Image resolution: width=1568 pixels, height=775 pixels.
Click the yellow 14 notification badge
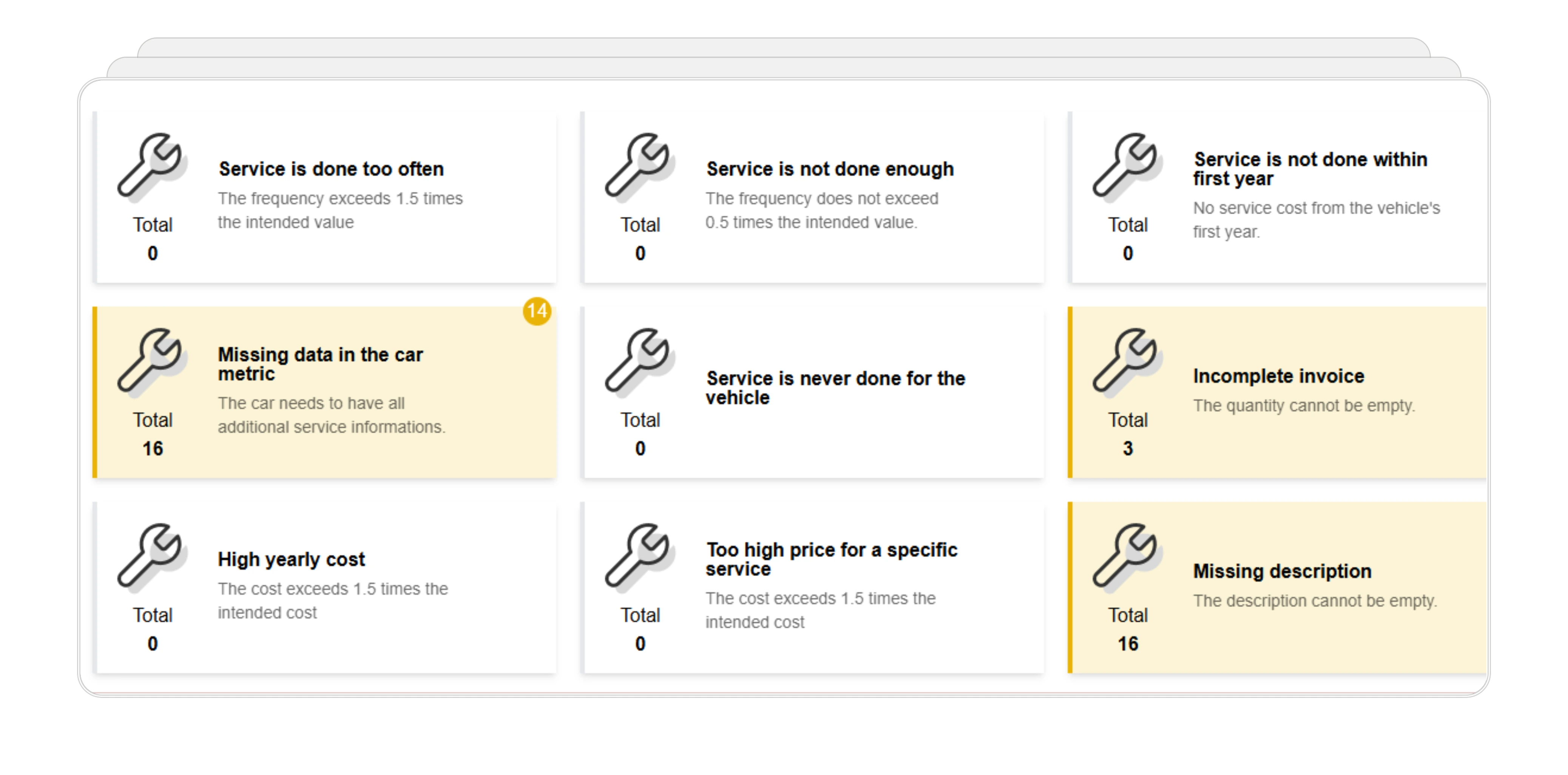point(537,311)
